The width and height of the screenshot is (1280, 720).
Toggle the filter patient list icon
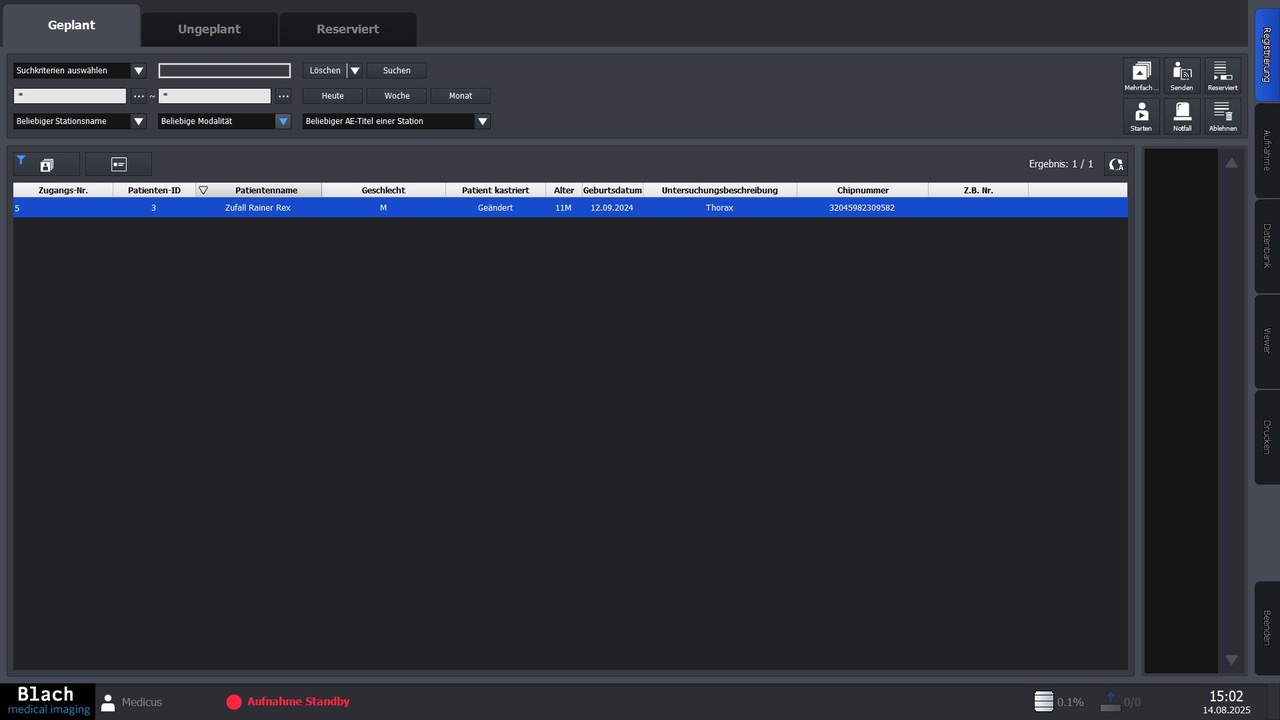46,164
